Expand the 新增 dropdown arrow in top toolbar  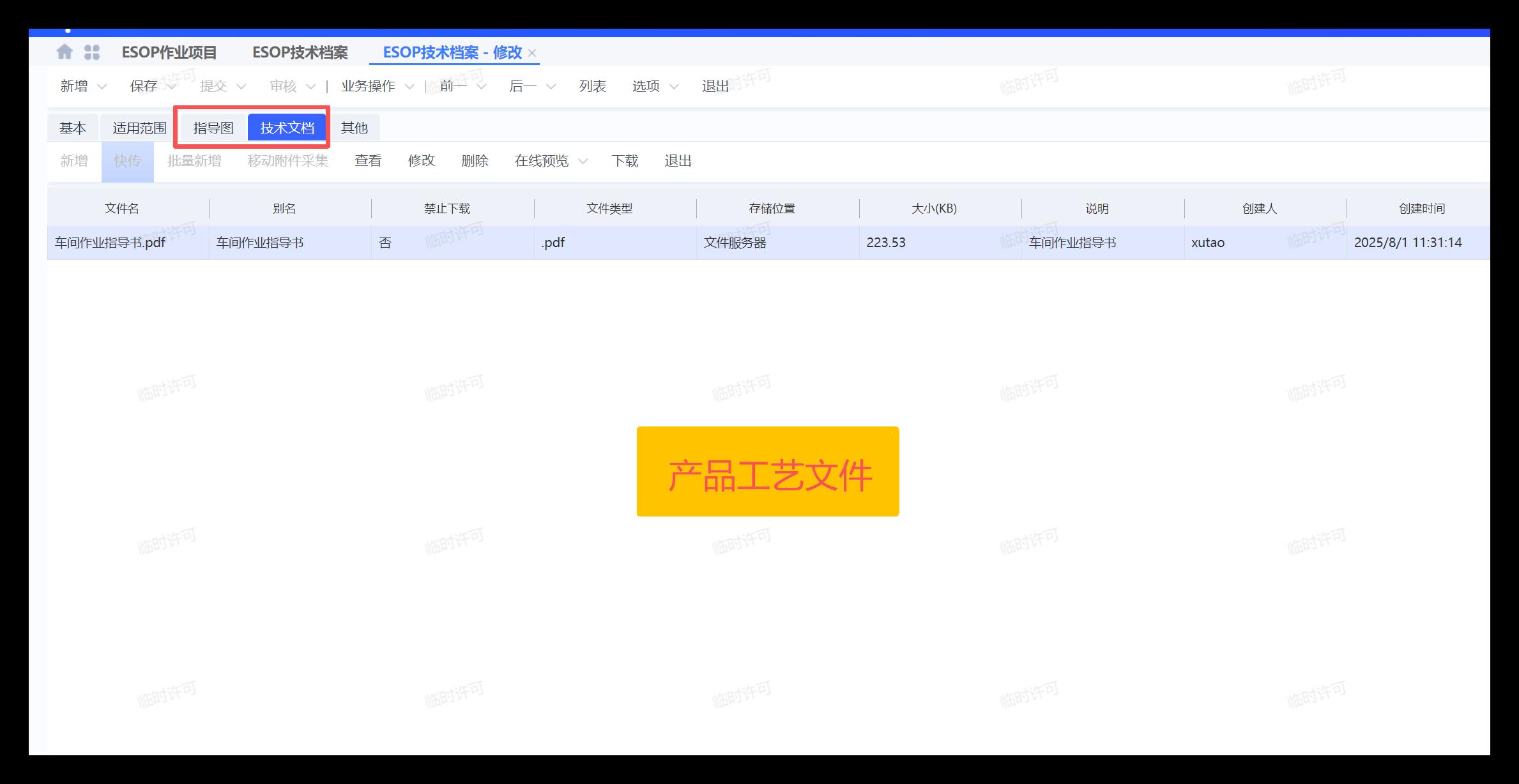click(102, 87)
